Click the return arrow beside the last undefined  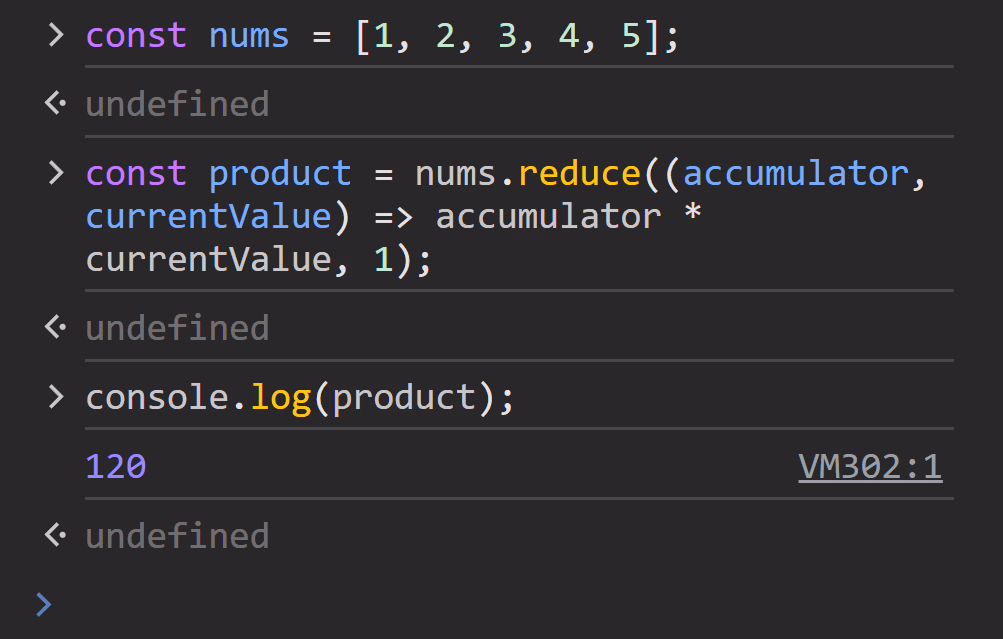point(56,535)
